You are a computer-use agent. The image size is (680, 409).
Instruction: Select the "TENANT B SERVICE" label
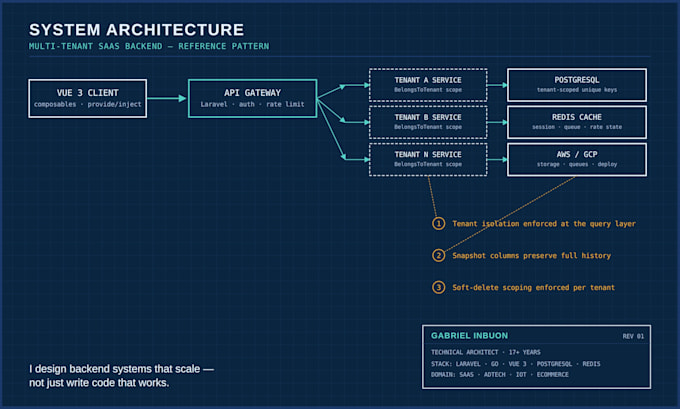[428, 118]
